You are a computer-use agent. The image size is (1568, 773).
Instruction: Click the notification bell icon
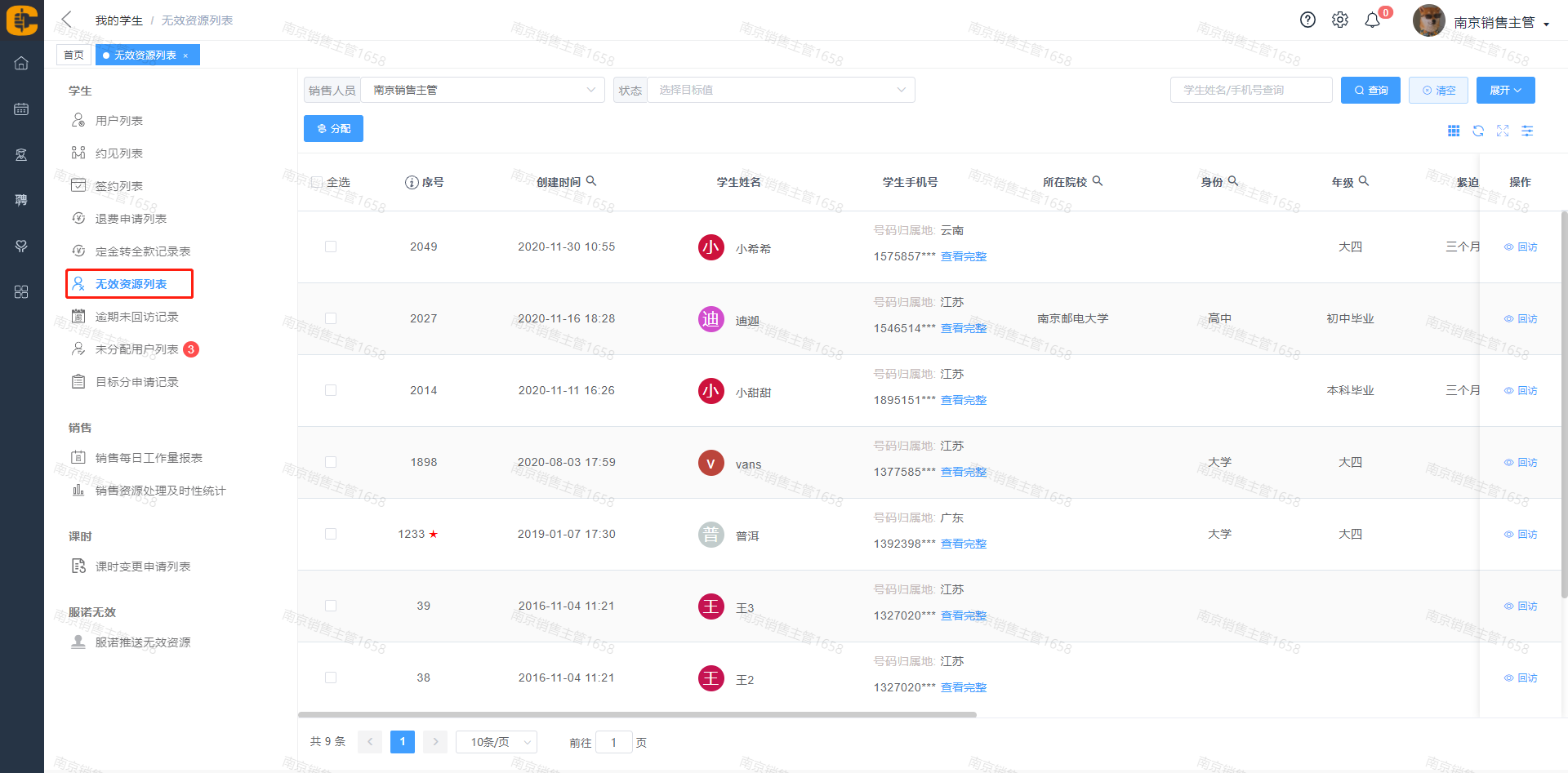(x=1372, y=20)
